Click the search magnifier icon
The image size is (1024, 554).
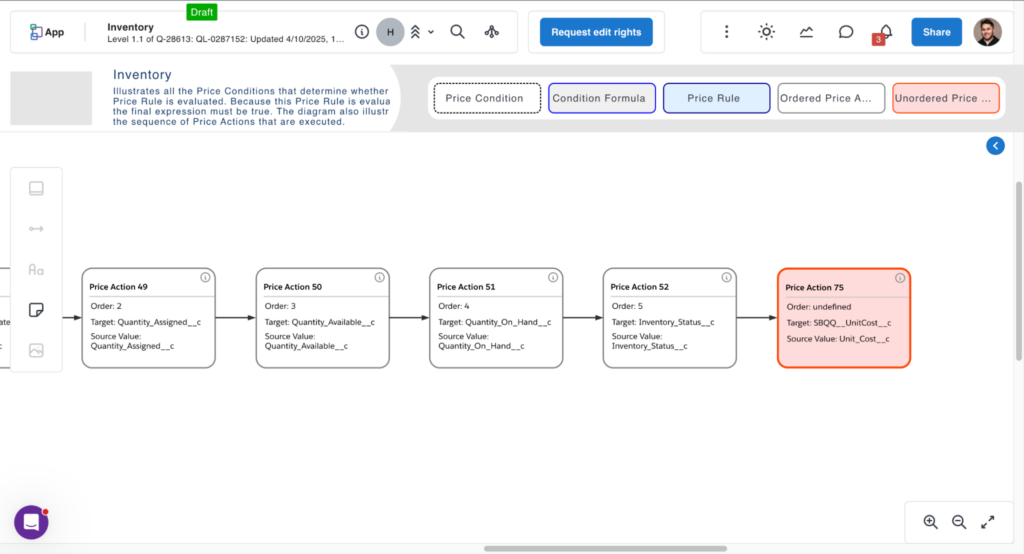pos(457,32)
